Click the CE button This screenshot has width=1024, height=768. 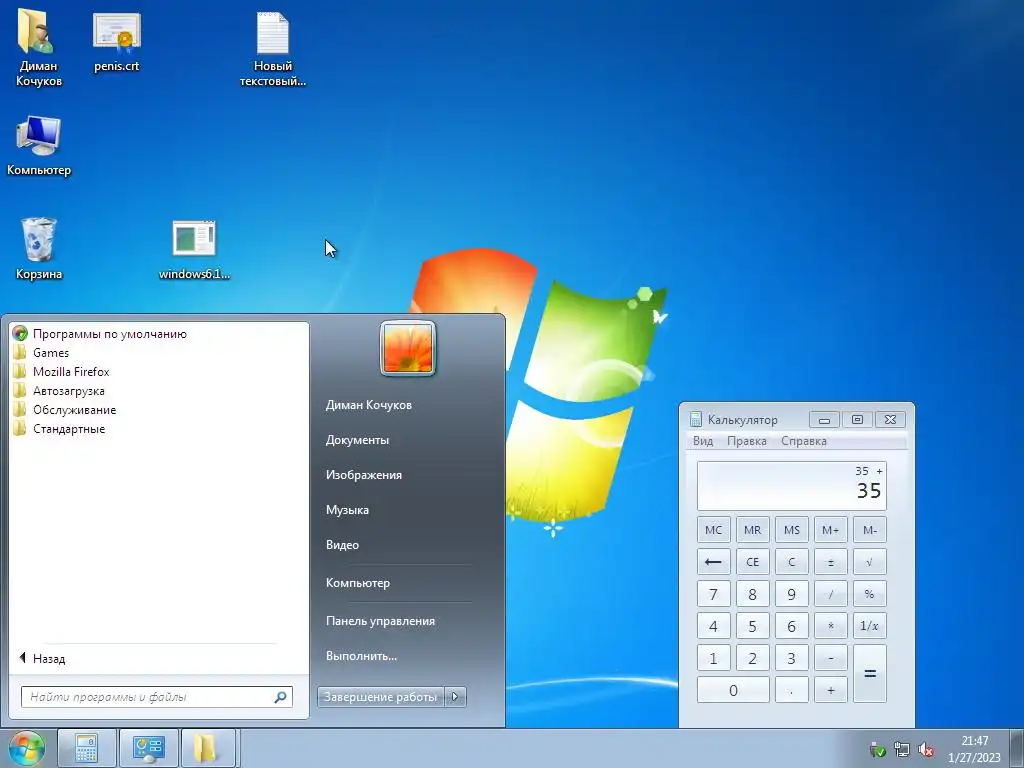tap(752, 562)
